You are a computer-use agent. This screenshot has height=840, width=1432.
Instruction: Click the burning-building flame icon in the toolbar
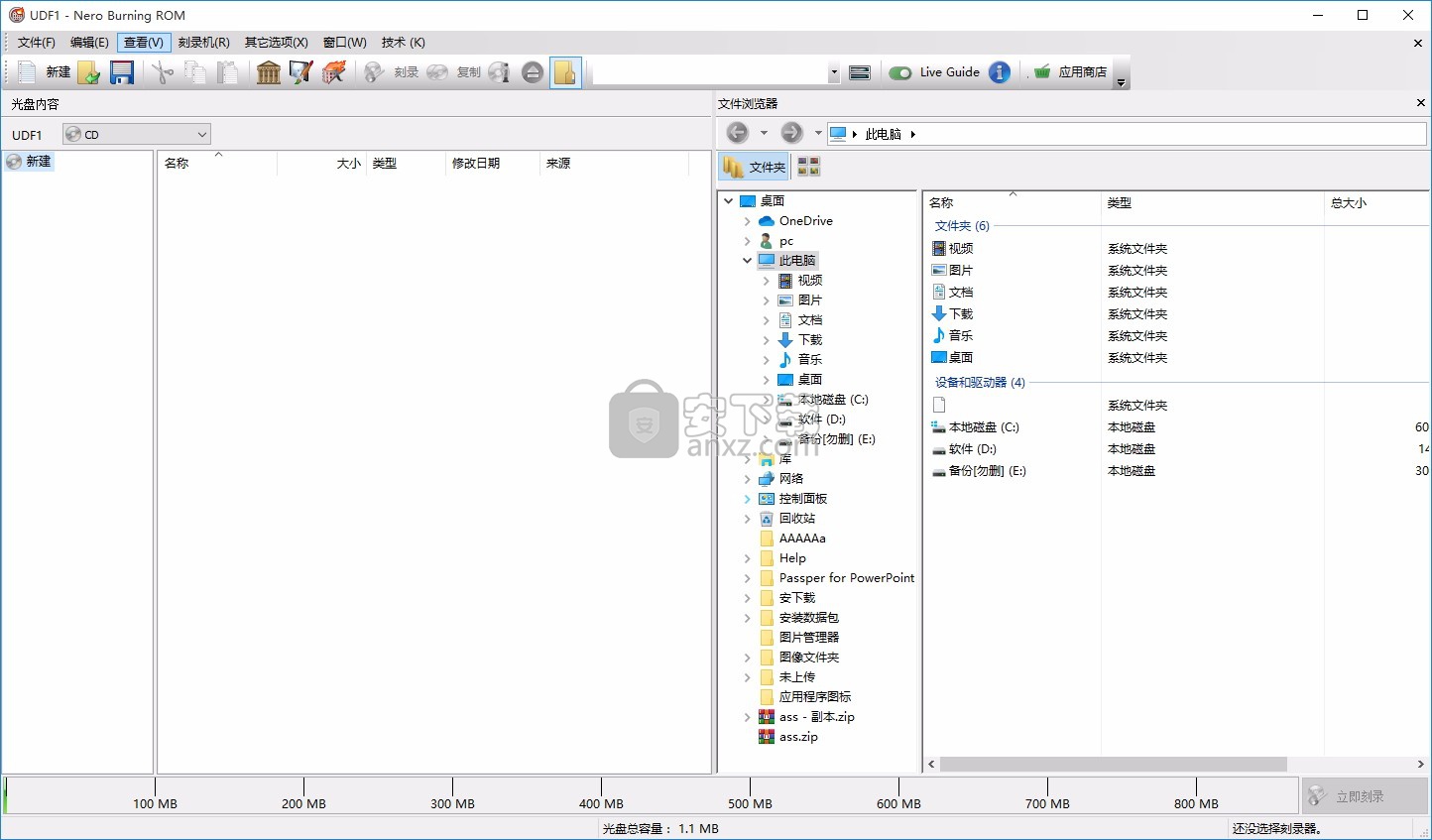click(x=334, y=72)
